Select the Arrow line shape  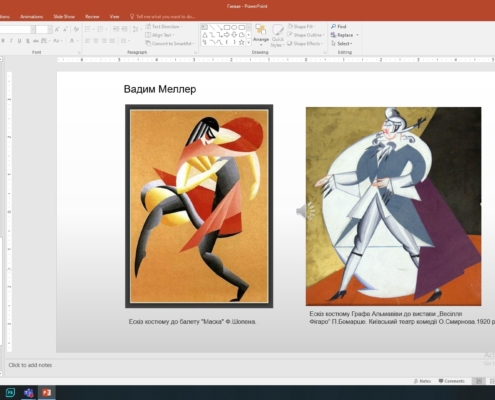(x=220, y=27)
